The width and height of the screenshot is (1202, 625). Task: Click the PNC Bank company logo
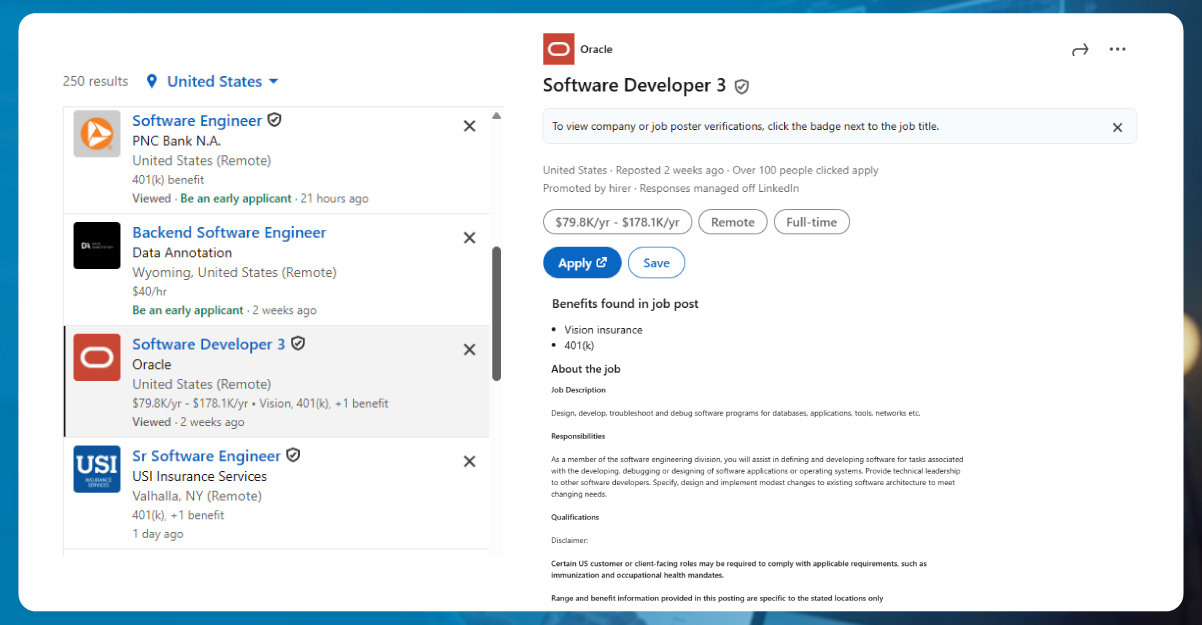point(97,134)
